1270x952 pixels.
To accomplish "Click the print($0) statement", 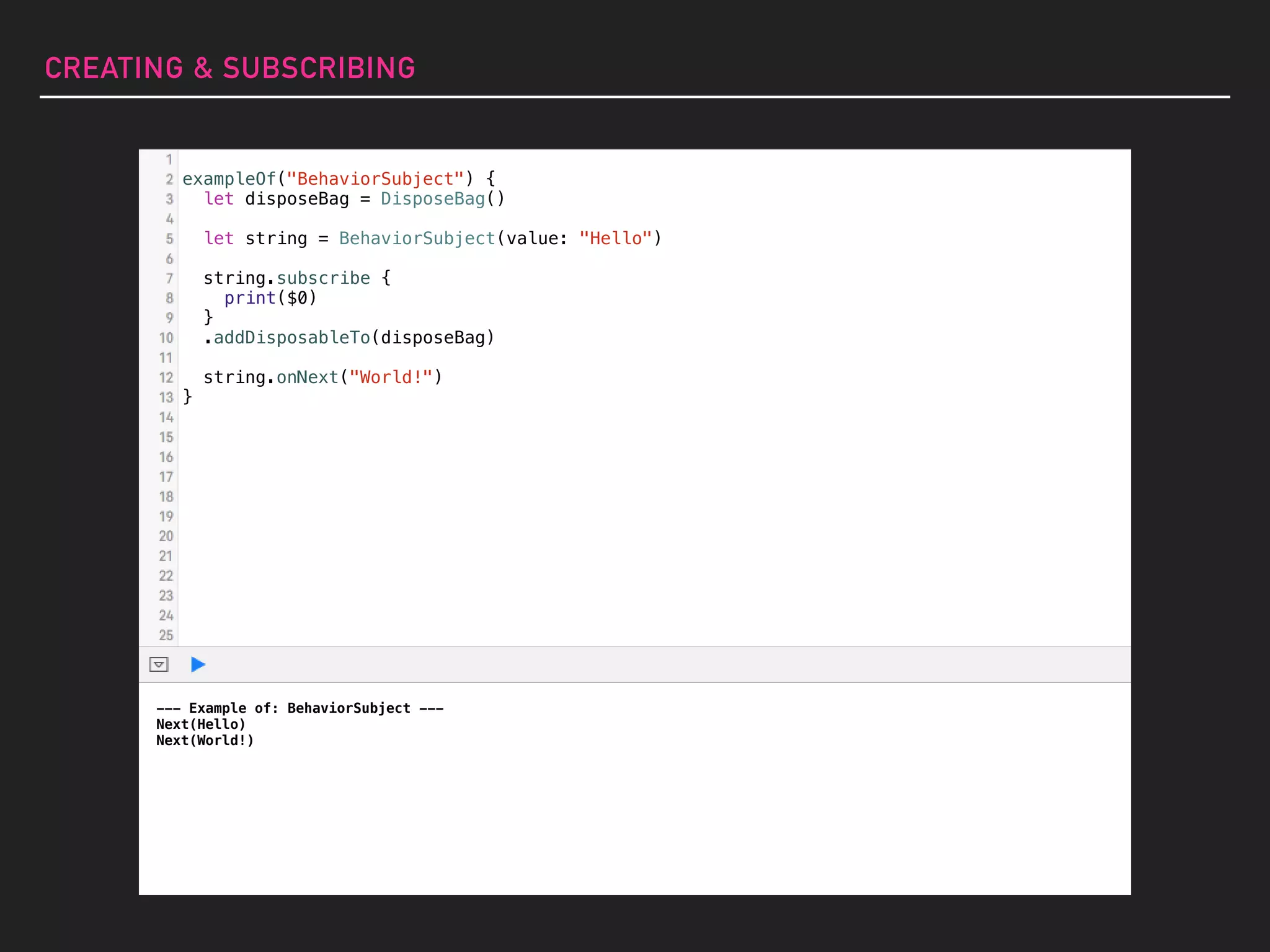I will 270,298.
